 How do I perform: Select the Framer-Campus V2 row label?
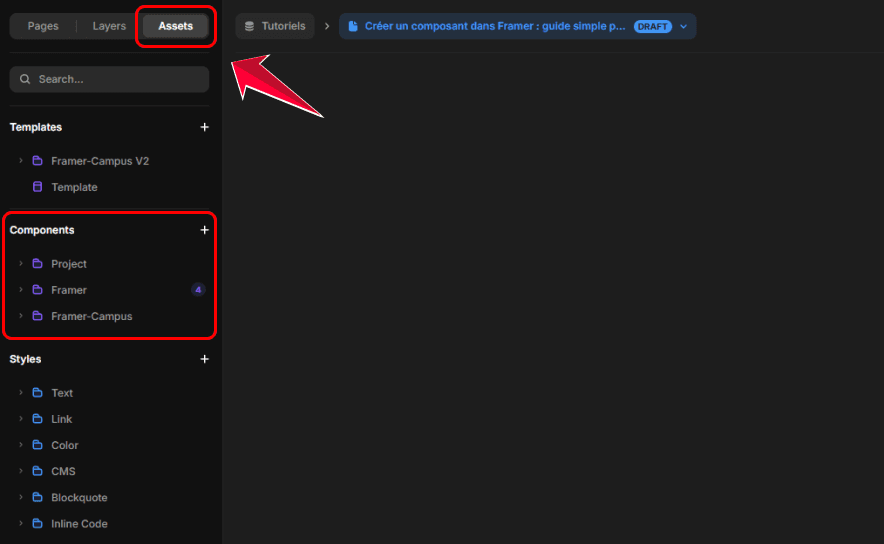(100, 161)
